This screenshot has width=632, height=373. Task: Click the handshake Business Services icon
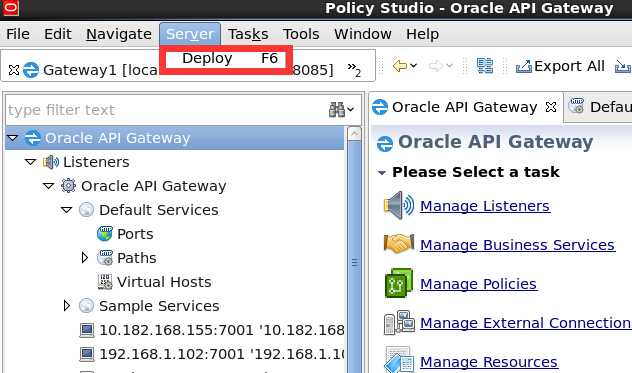[399, 244]
